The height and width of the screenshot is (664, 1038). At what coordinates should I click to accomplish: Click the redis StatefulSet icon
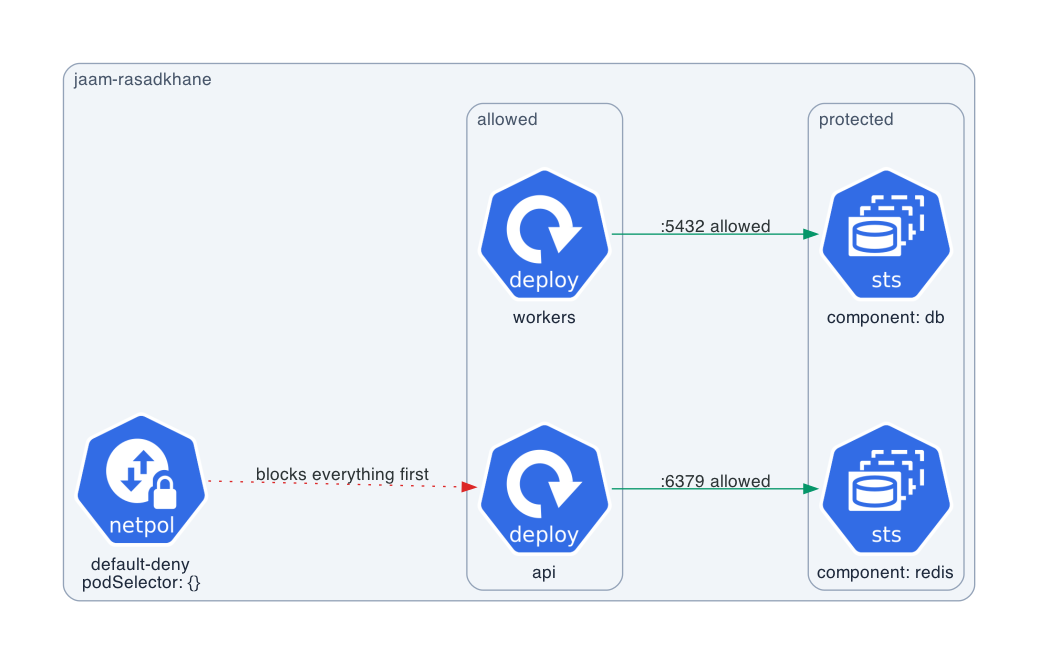[886, 489]
